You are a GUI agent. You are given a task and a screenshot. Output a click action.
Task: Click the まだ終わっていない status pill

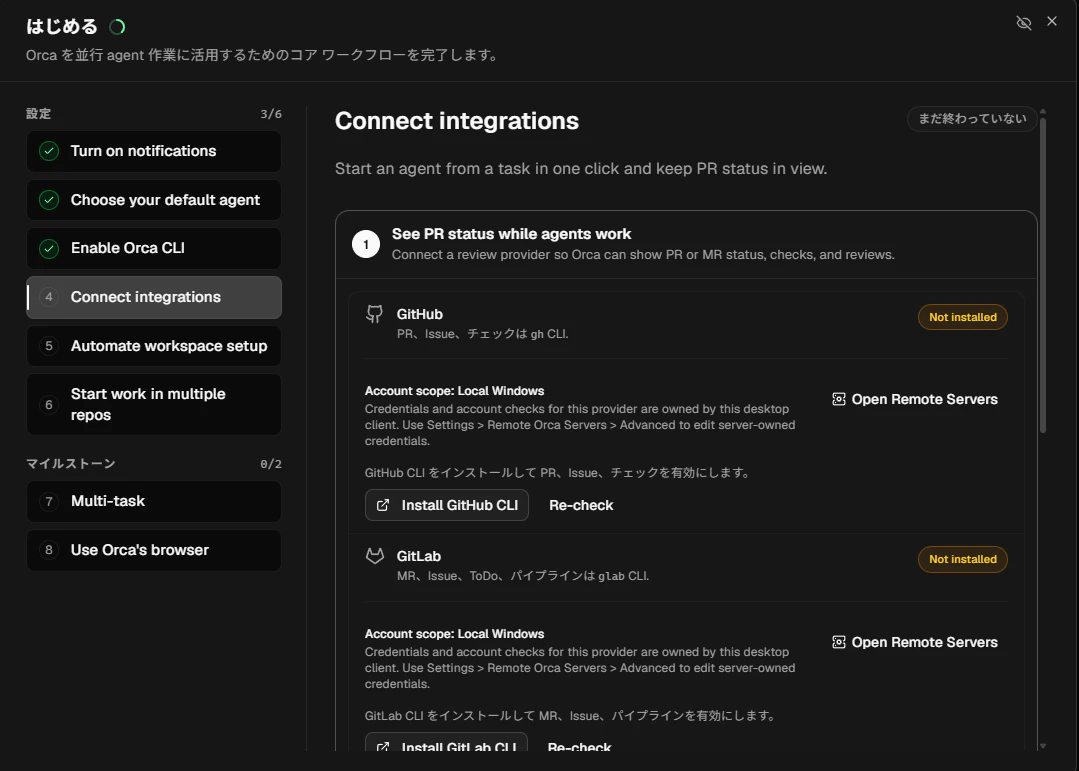pos(972,118)
